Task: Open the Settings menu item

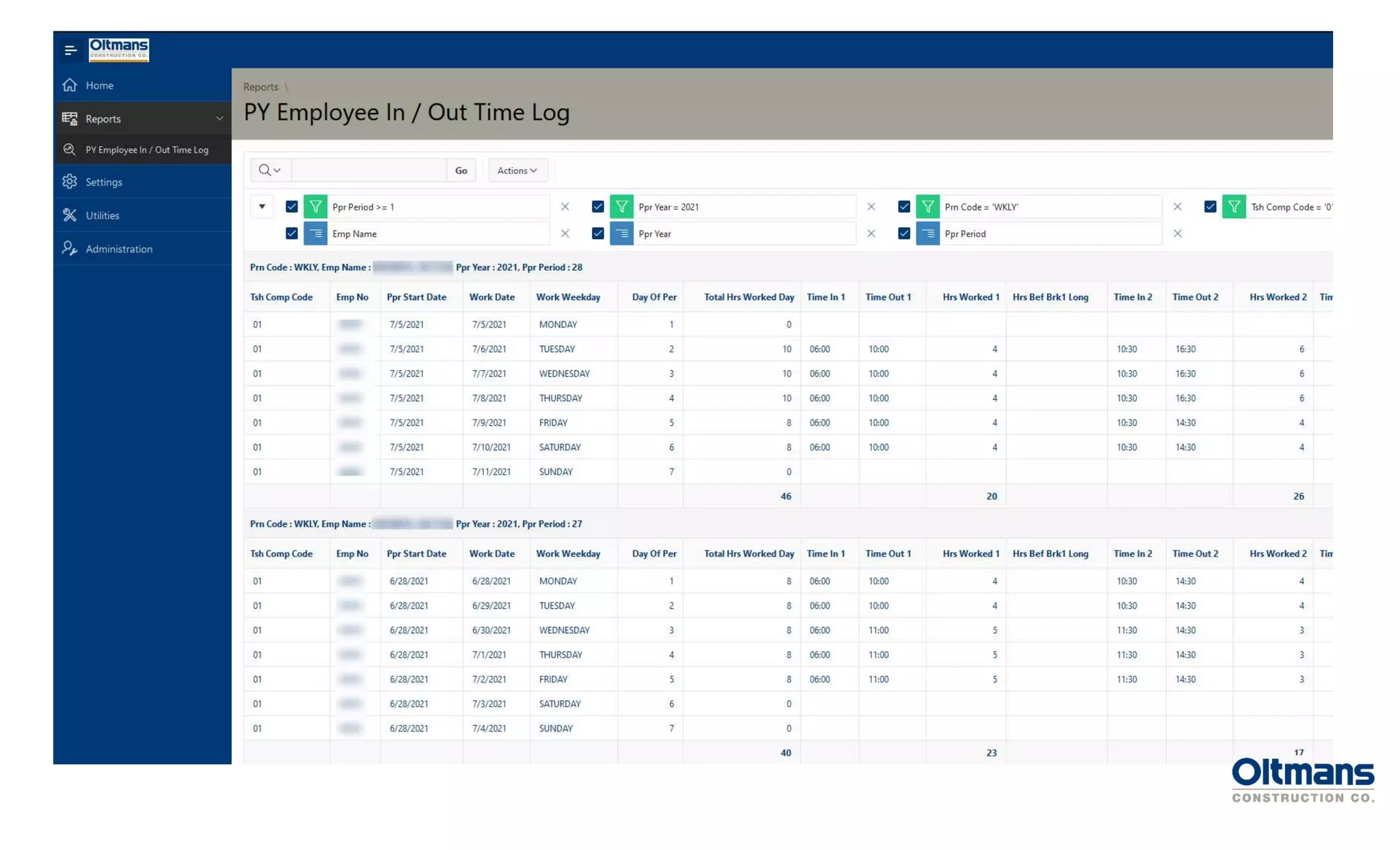Action: pyautogui.click(x=104, y=182)
